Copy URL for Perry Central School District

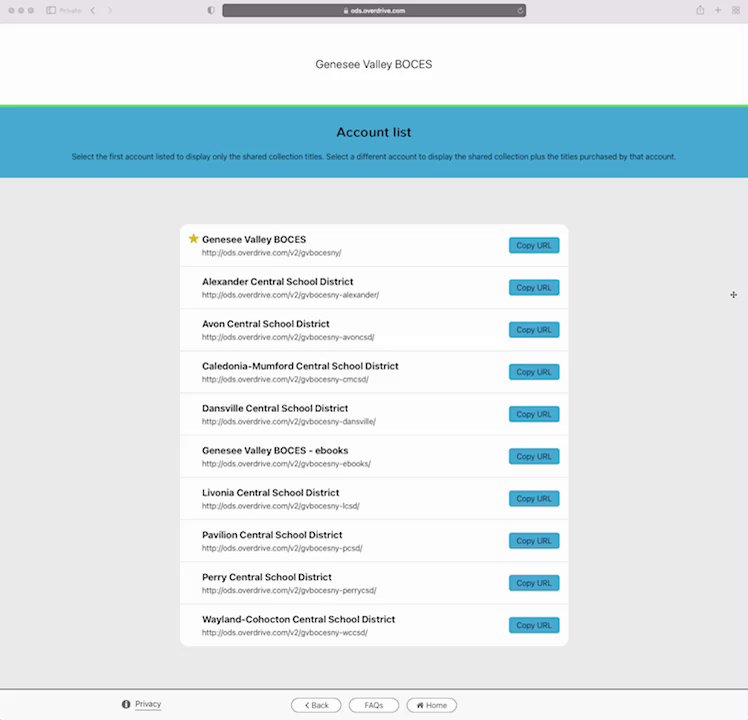click(x=534, y=583)
